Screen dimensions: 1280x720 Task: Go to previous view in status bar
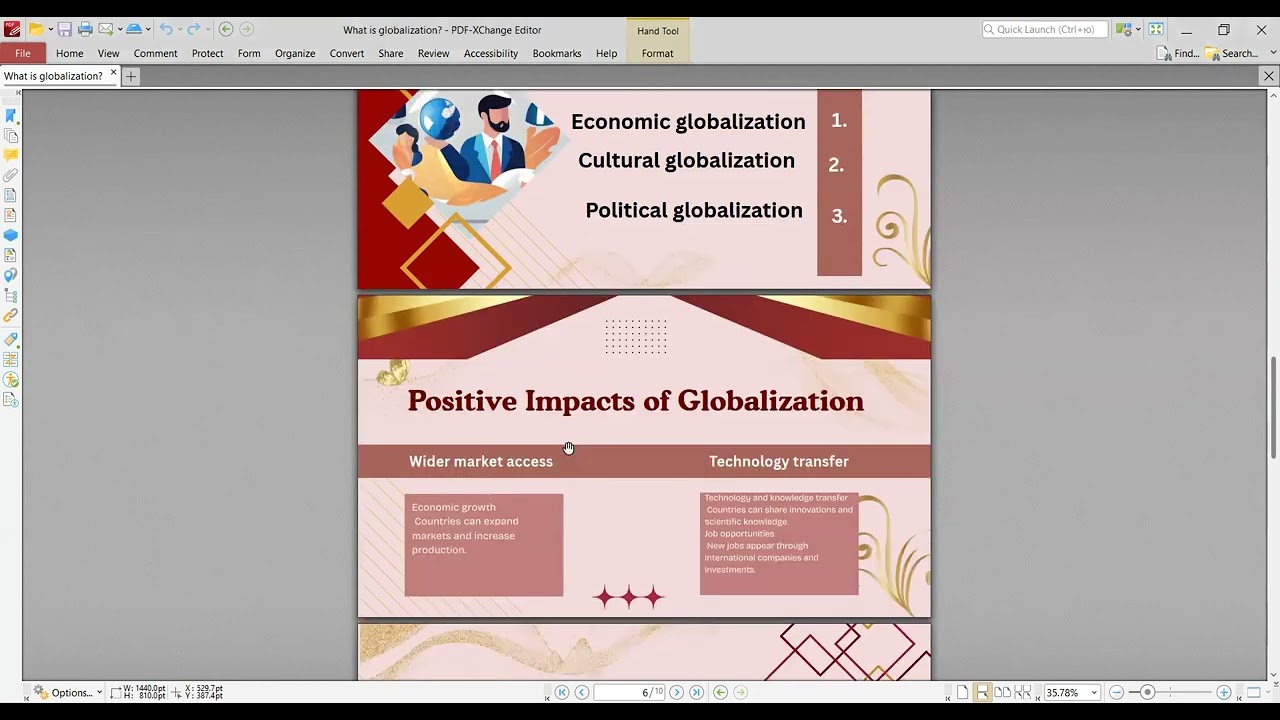(720, 692)
